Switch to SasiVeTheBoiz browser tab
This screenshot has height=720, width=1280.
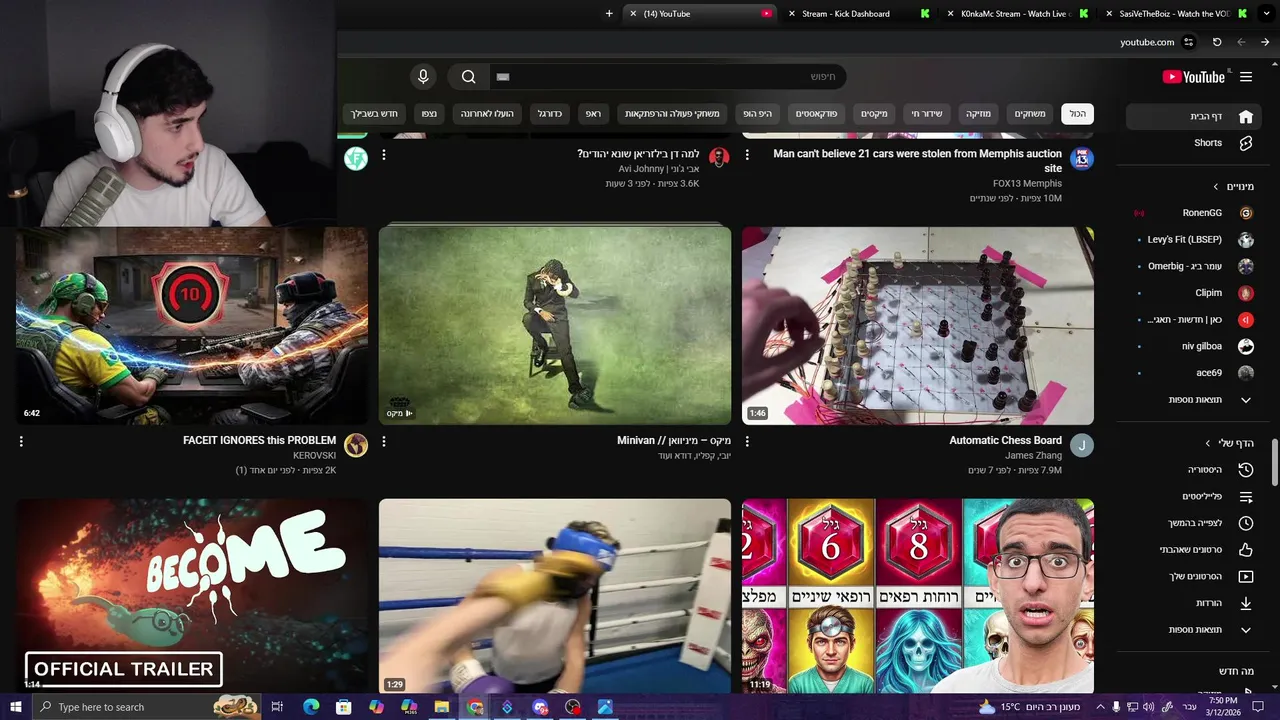1174,14
